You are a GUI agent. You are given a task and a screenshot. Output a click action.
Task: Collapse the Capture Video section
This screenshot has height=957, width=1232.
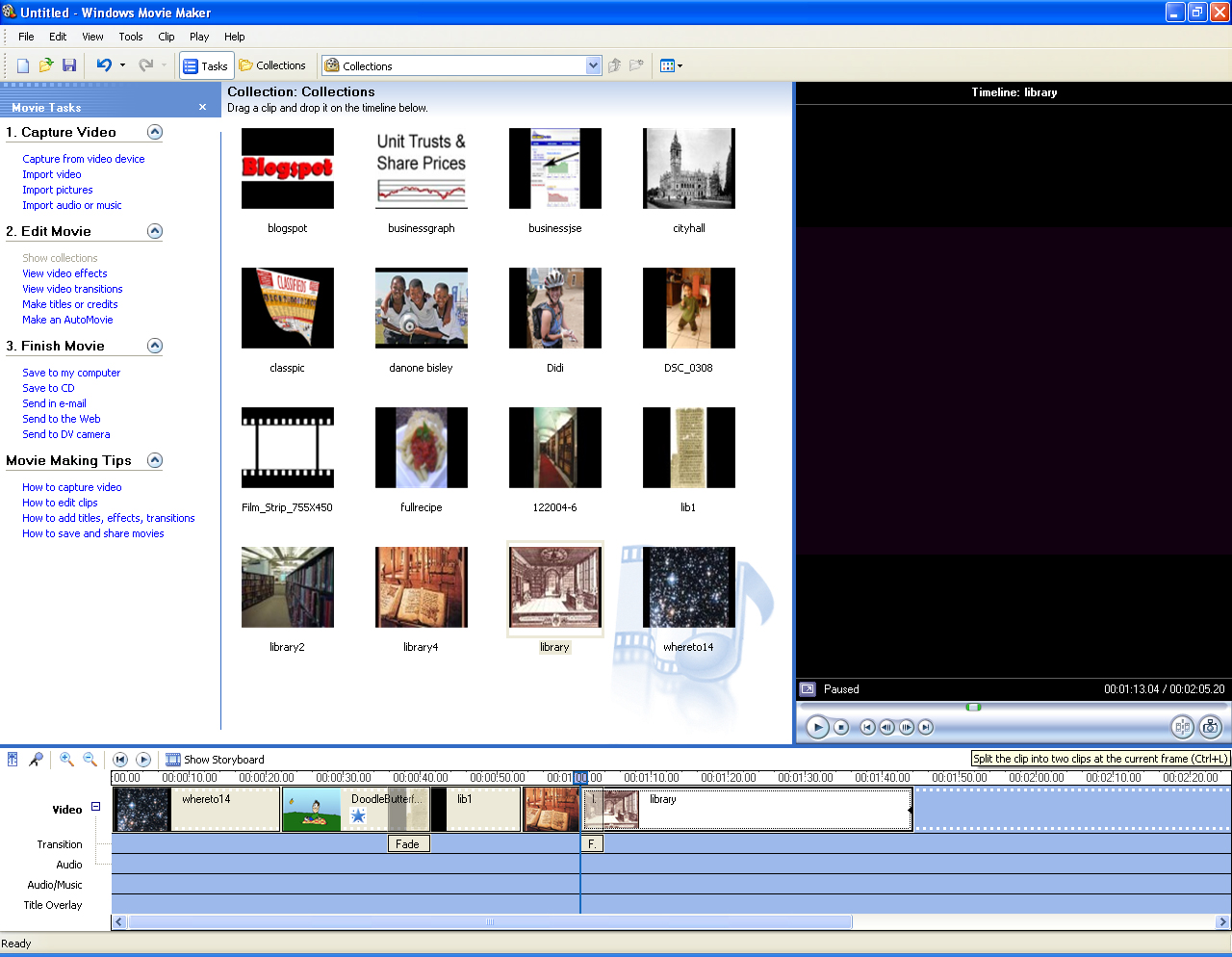click(154, 131)
